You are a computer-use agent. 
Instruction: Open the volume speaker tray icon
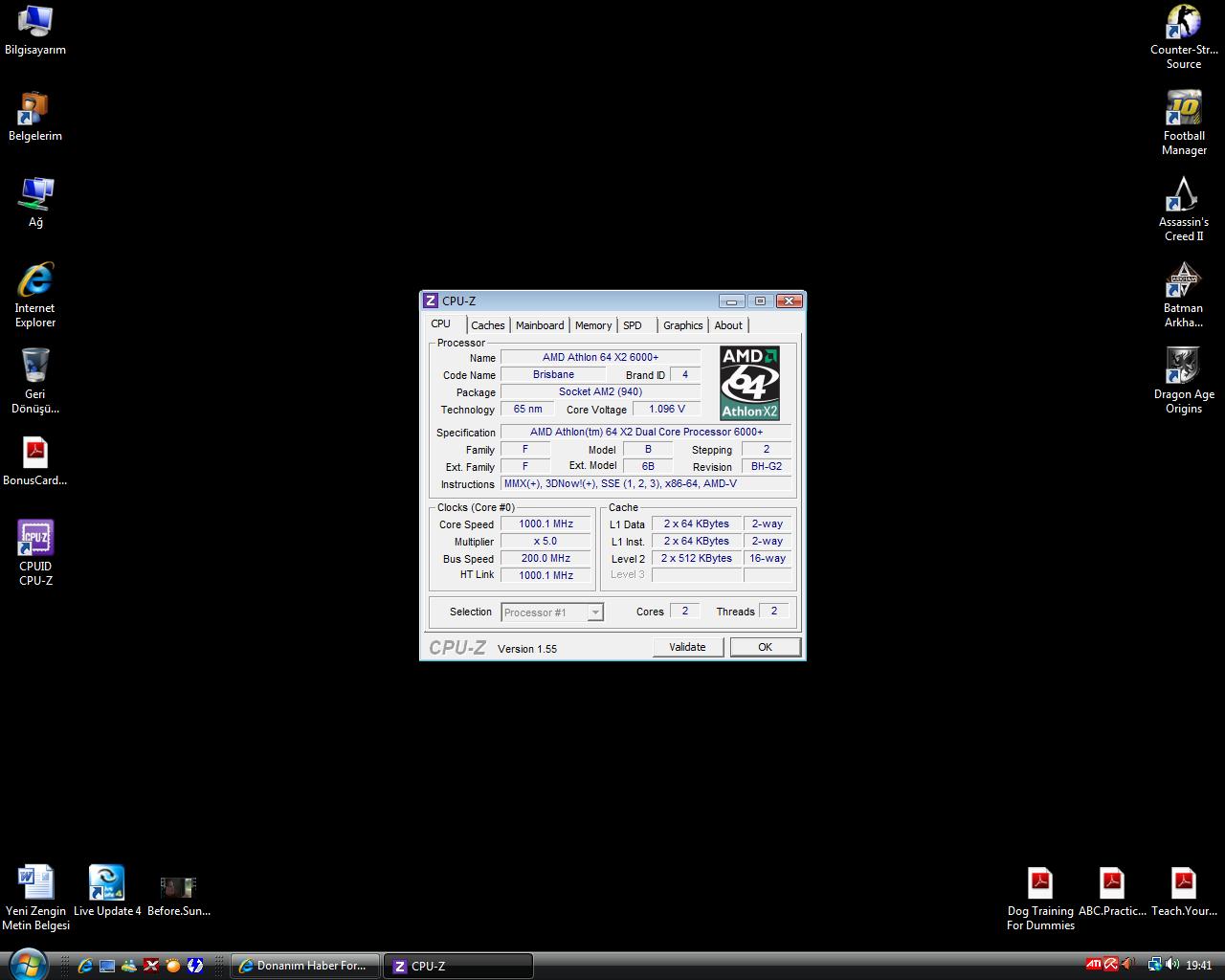1171,965
